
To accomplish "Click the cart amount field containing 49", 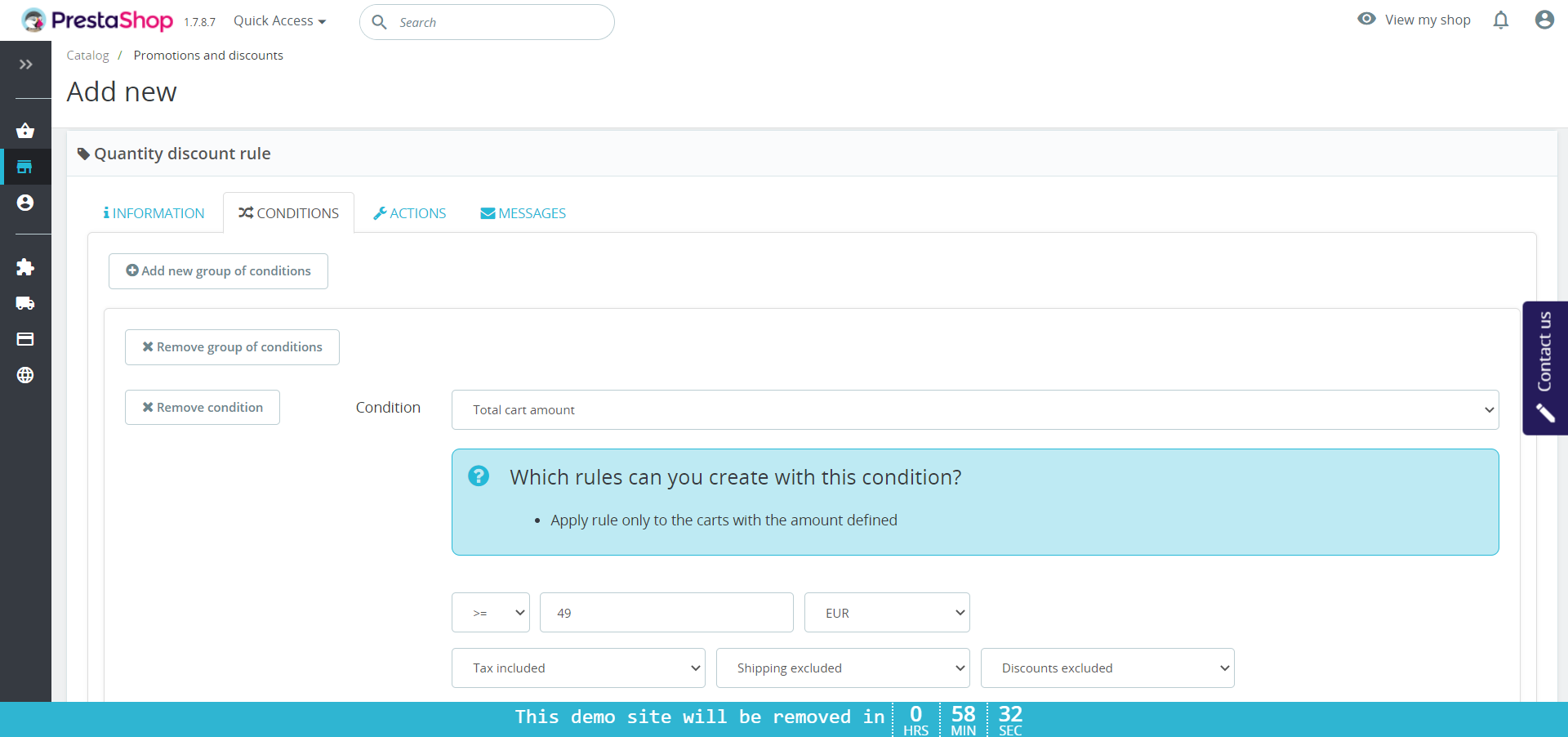I will pyautogui.click(x=666, y=613).
